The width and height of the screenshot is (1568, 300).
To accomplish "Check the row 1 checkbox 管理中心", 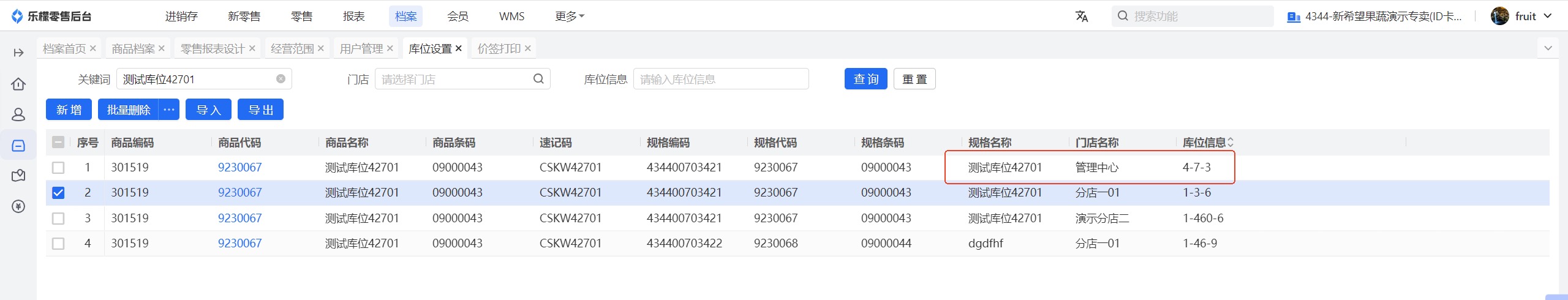I will 58,168.
